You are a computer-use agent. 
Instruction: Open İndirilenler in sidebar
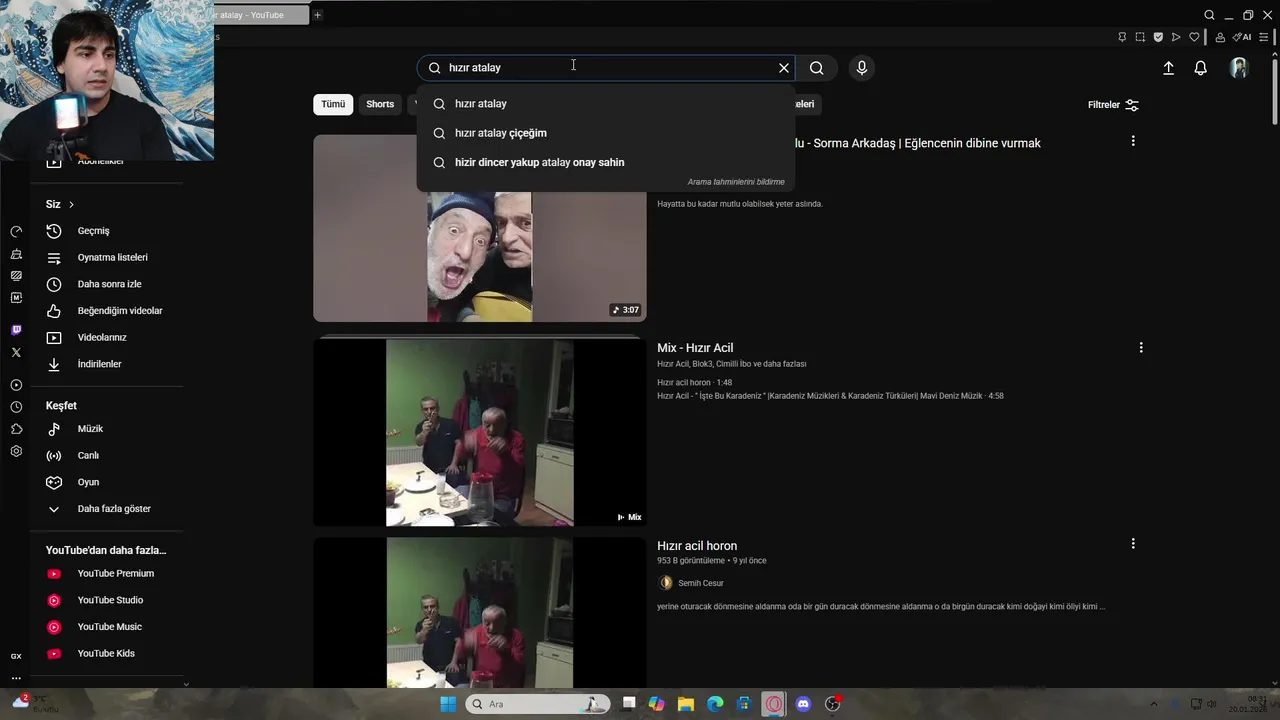[107, 364]
